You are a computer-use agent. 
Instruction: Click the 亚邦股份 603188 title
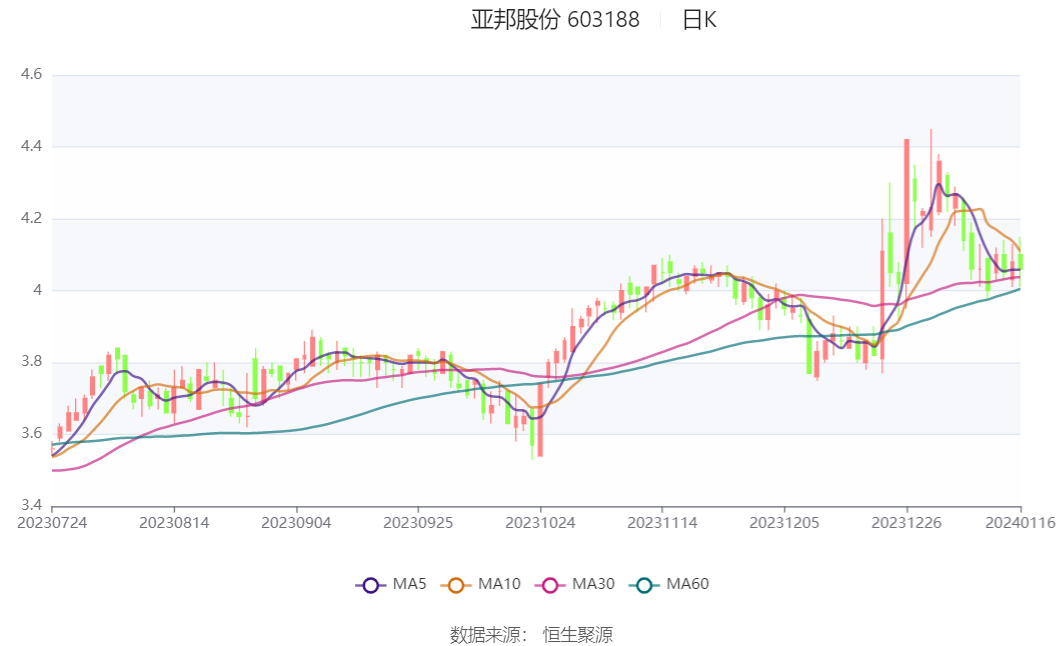[555, 20]
